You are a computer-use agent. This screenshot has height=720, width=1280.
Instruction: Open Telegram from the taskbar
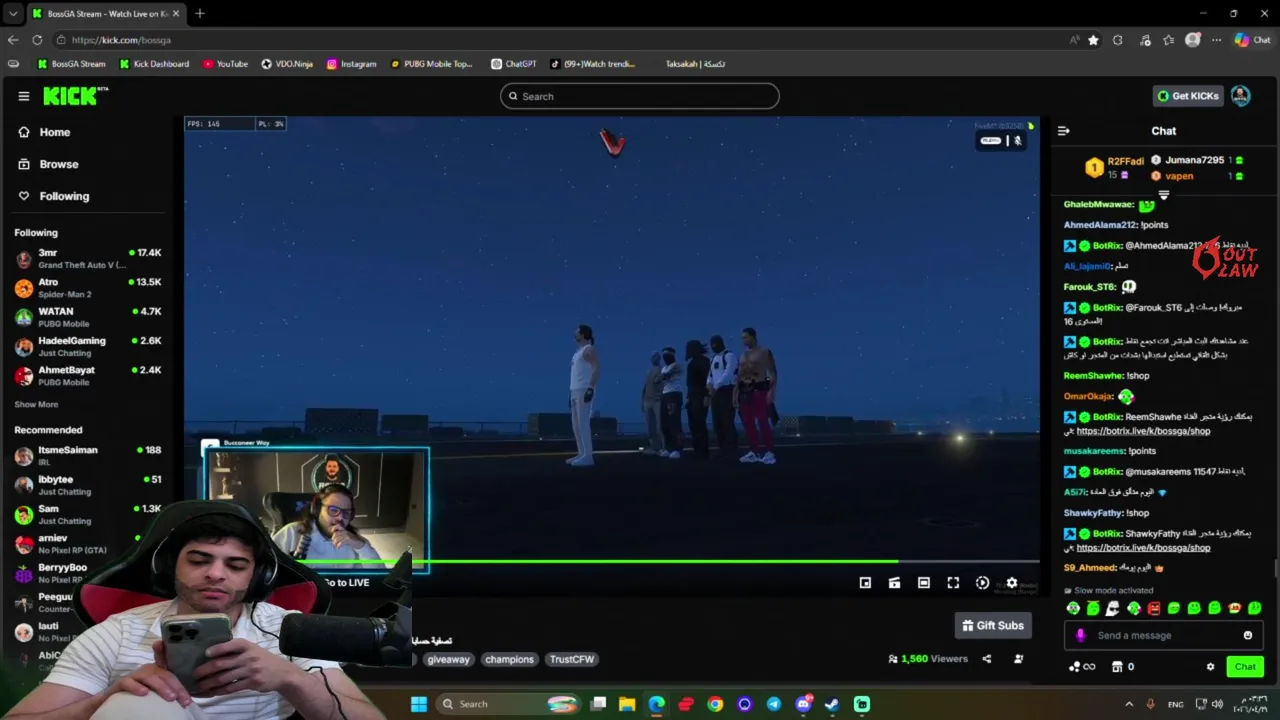coord(774,704)
